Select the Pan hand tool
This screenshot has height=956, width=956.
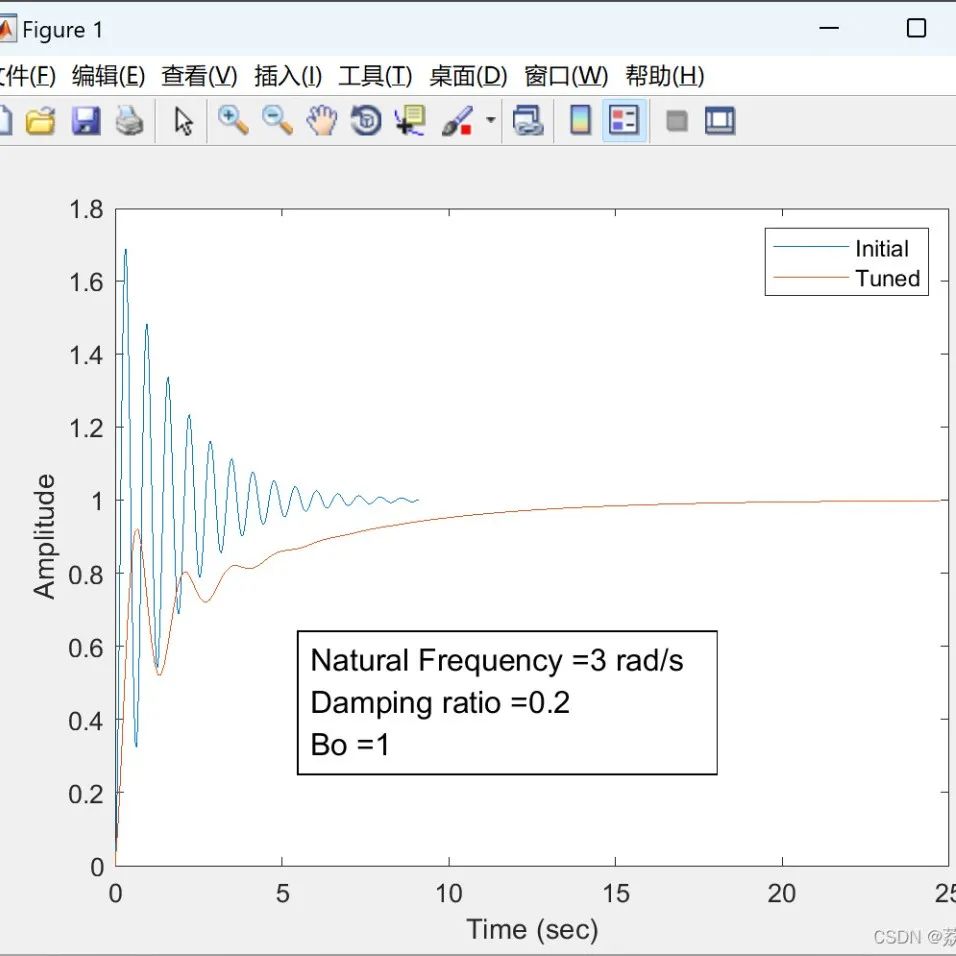pos(322,120)
